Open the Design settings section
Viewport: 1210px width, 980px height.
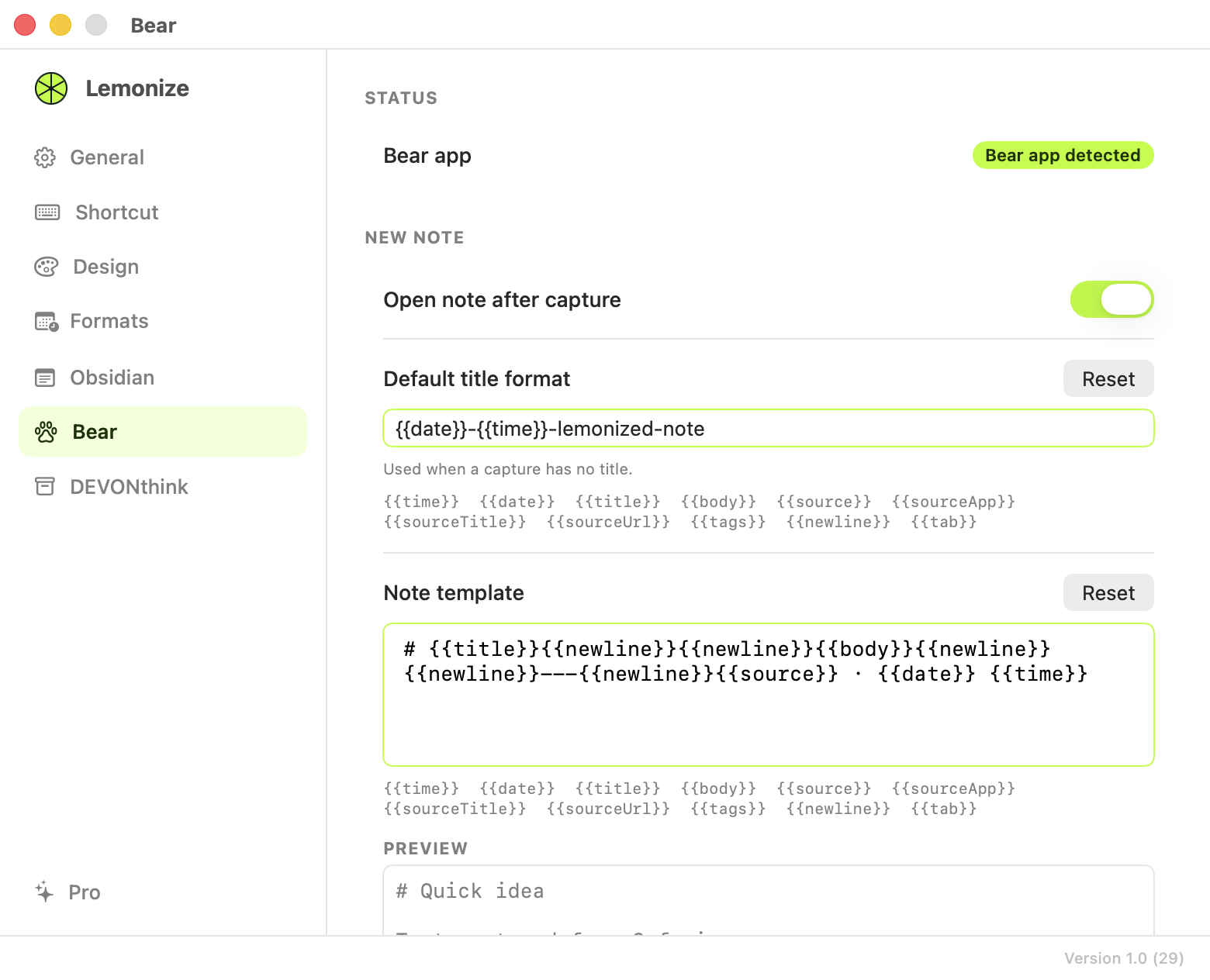point(163,267)
